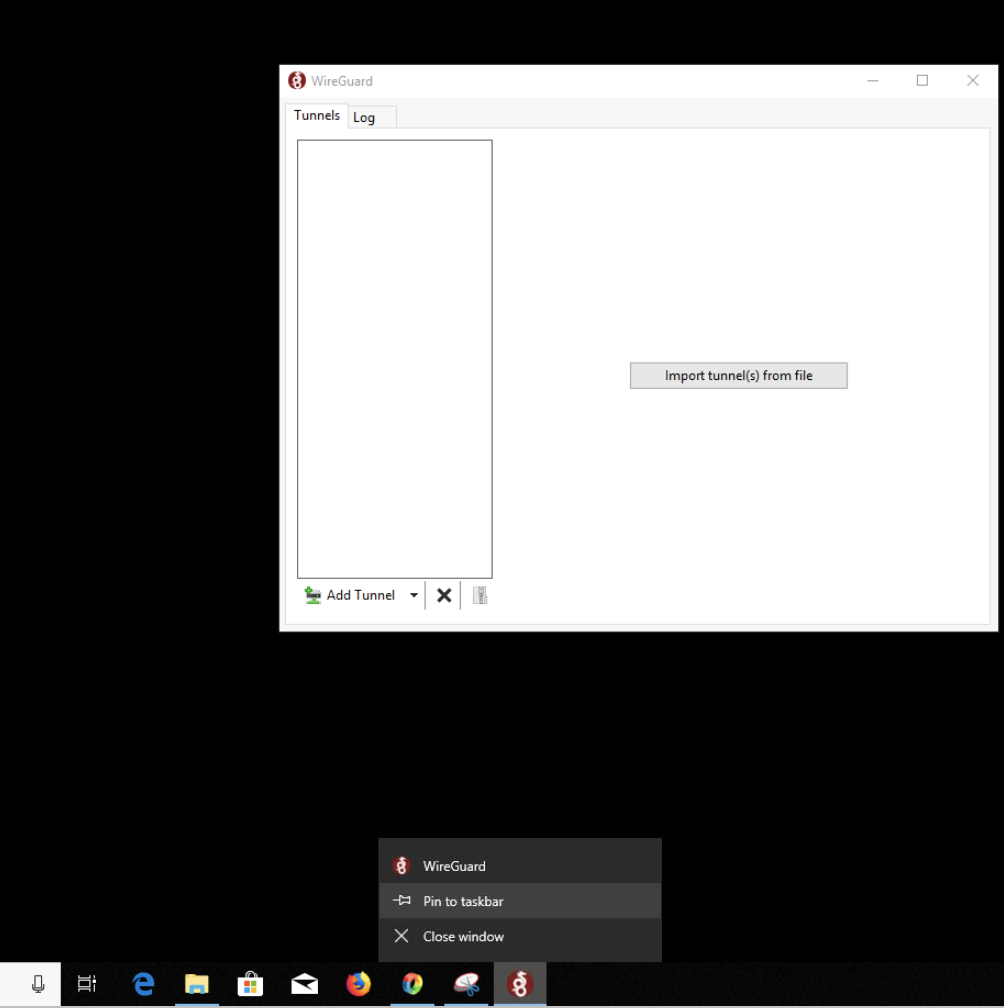Screen dimensions: 1004x1008
Task: Click the Add Tunnel button
Action: [x=350, y=595]
